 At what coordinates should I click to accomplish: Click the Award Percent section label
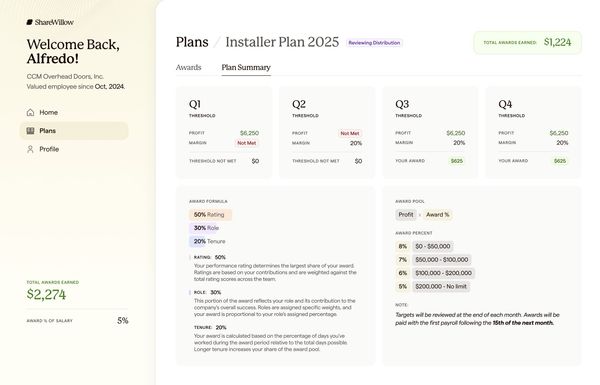(x=414, y=233)
